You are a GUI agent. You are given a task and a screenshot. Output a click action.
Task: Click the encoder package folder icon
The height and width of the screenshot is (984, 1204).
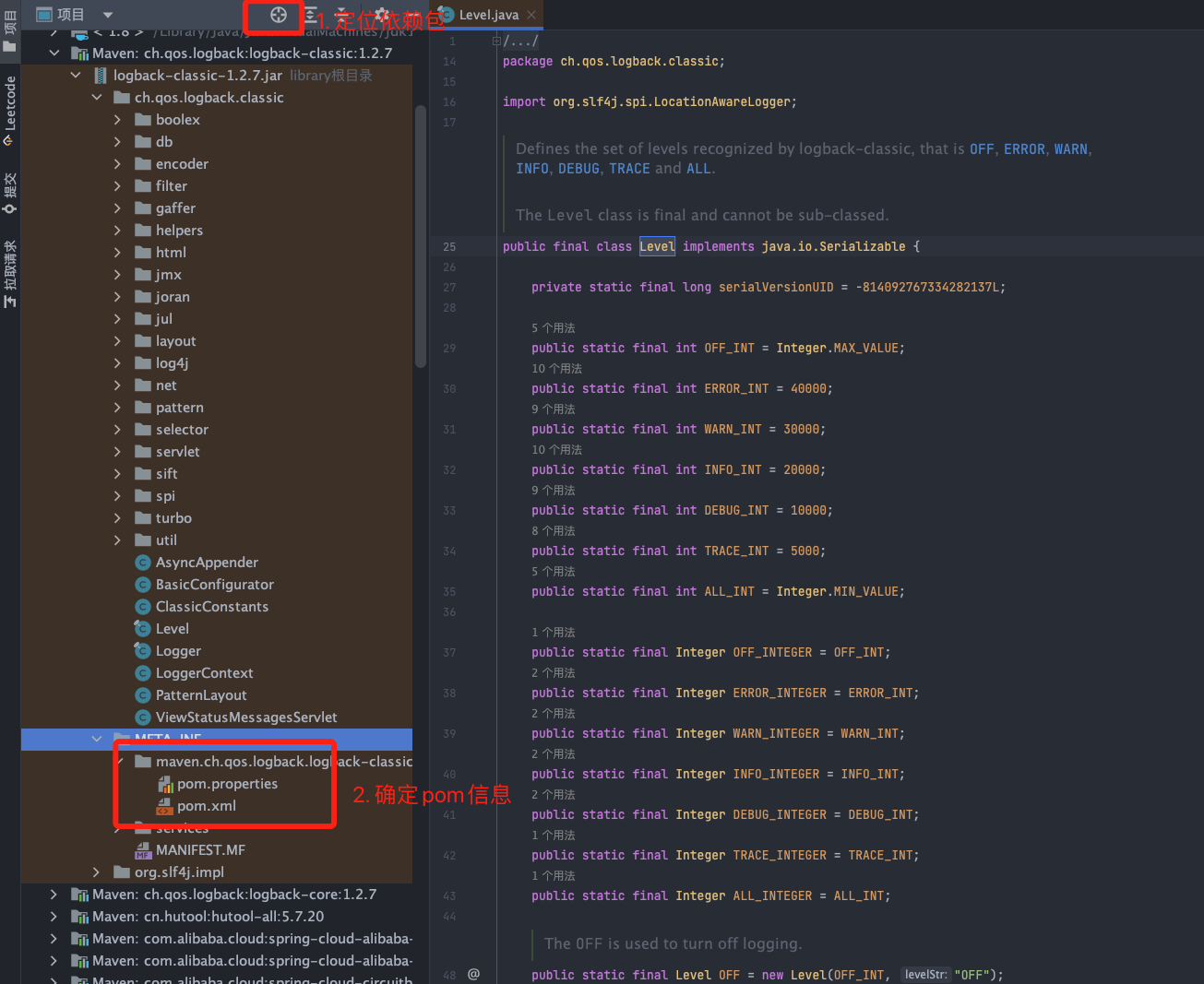point(143,164)
